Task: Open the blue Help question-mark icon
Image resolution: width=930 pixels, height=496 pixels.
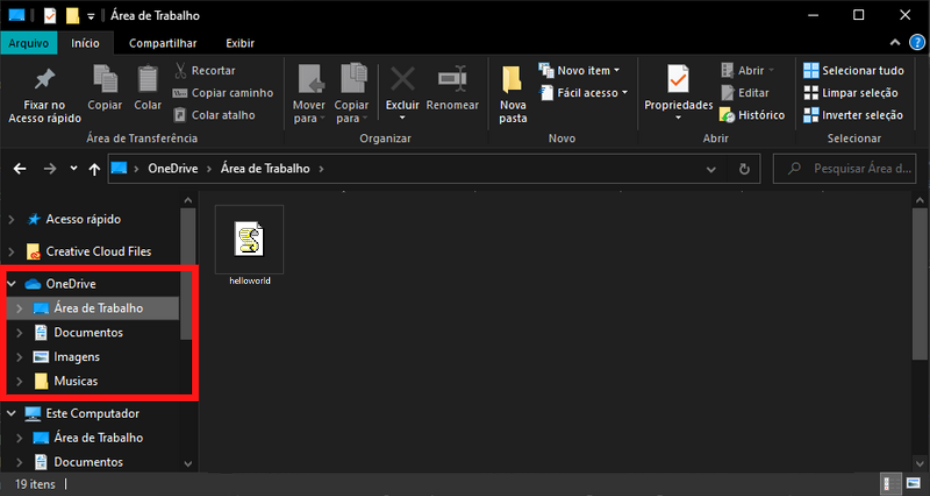Action: pyautogui.click(x=917, y=43)
